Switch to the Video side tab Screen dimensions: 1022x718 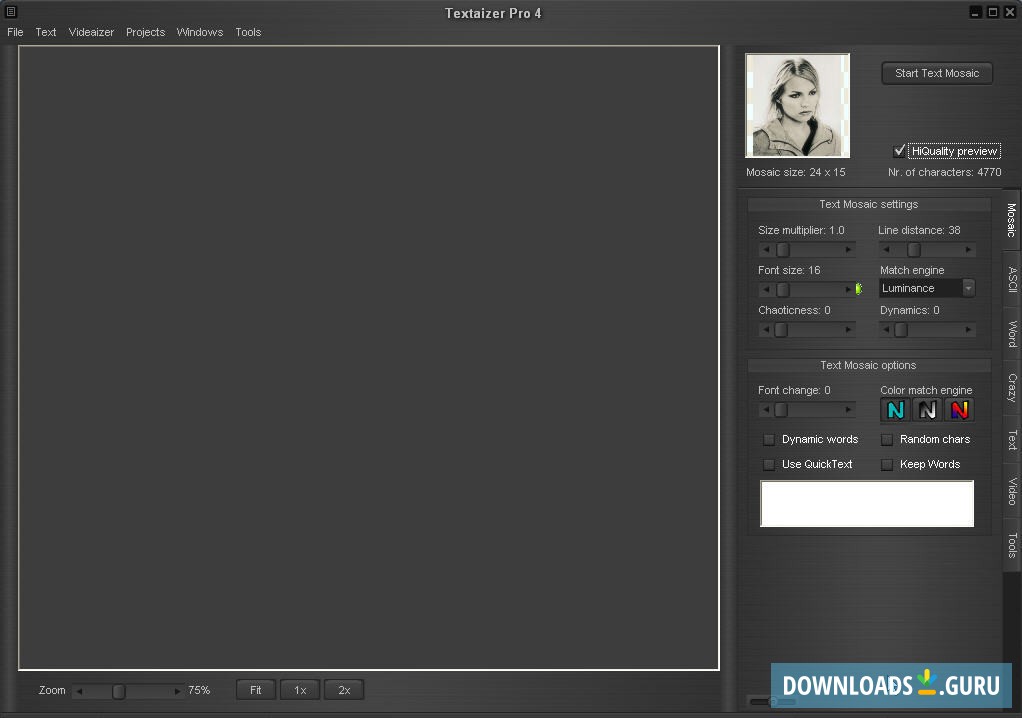[1012, 491]
